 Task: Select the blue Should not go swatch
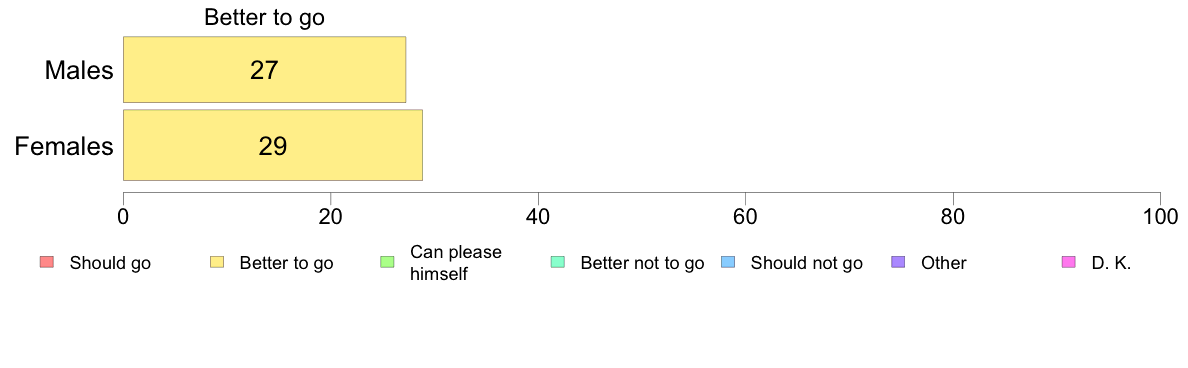click(x=727, y=263)
